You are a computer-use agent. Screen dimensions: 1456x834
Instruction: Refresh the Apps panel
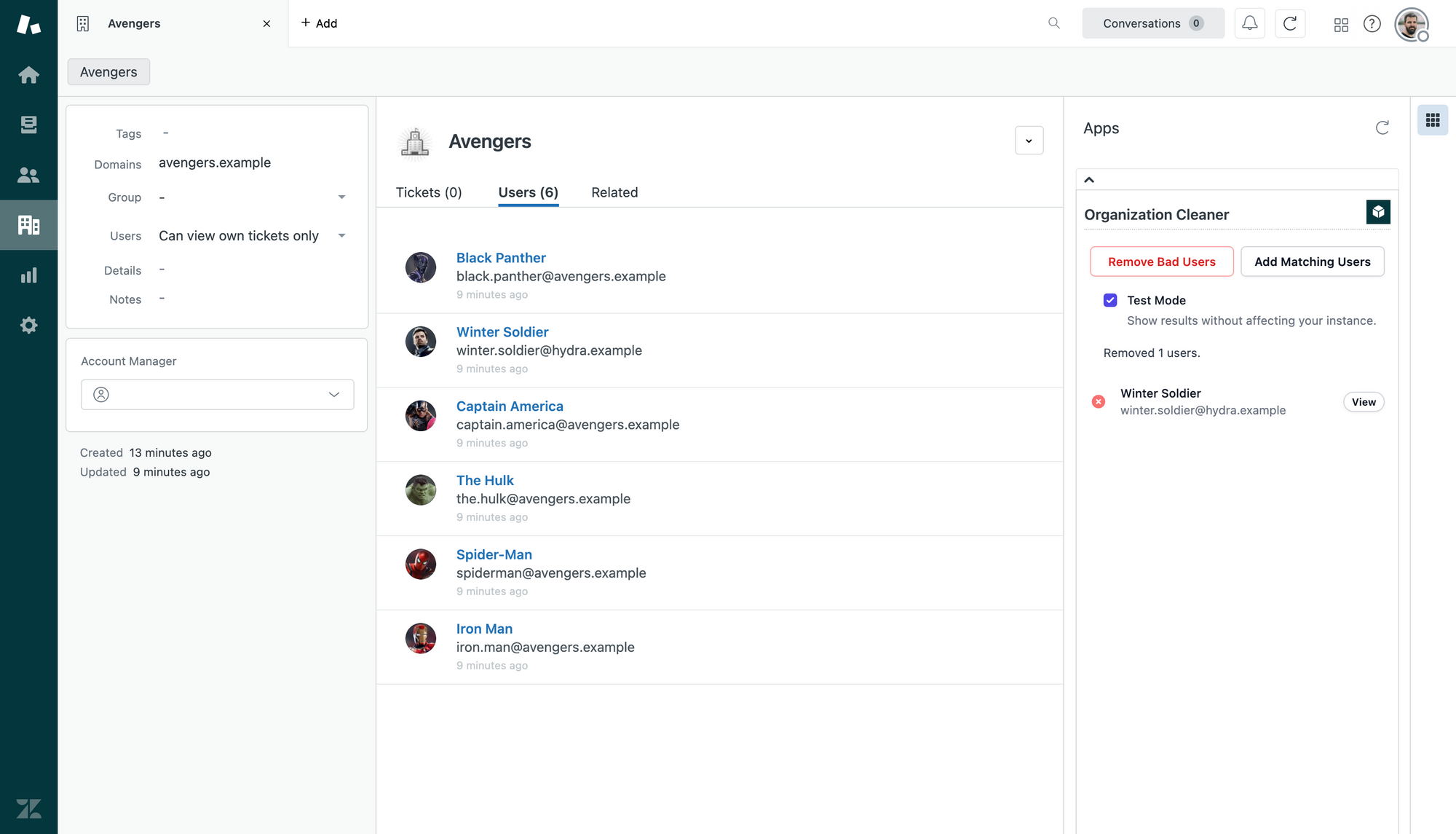[1382, 128]
